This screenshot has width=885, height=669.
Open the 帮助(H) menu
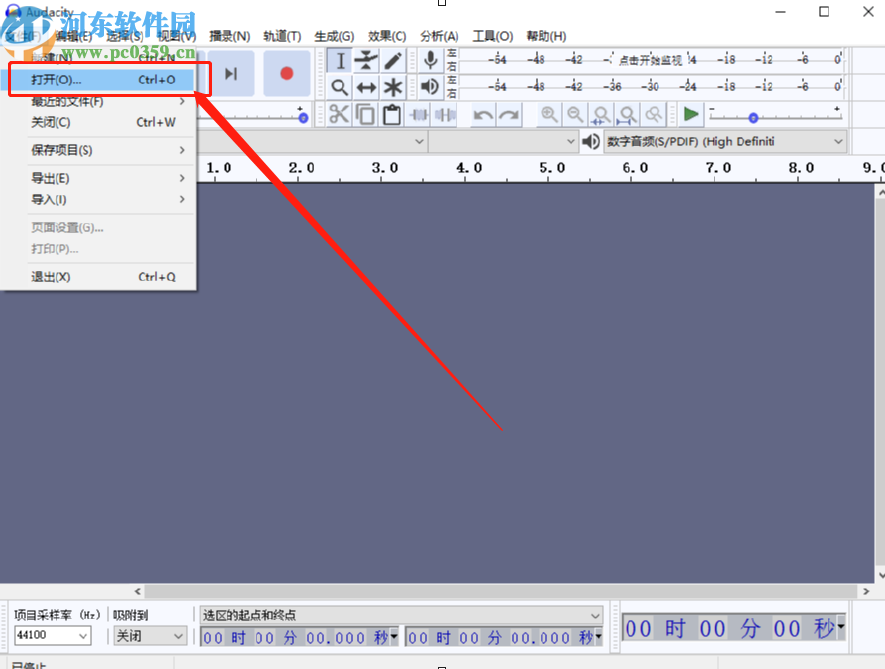point(546,36)
